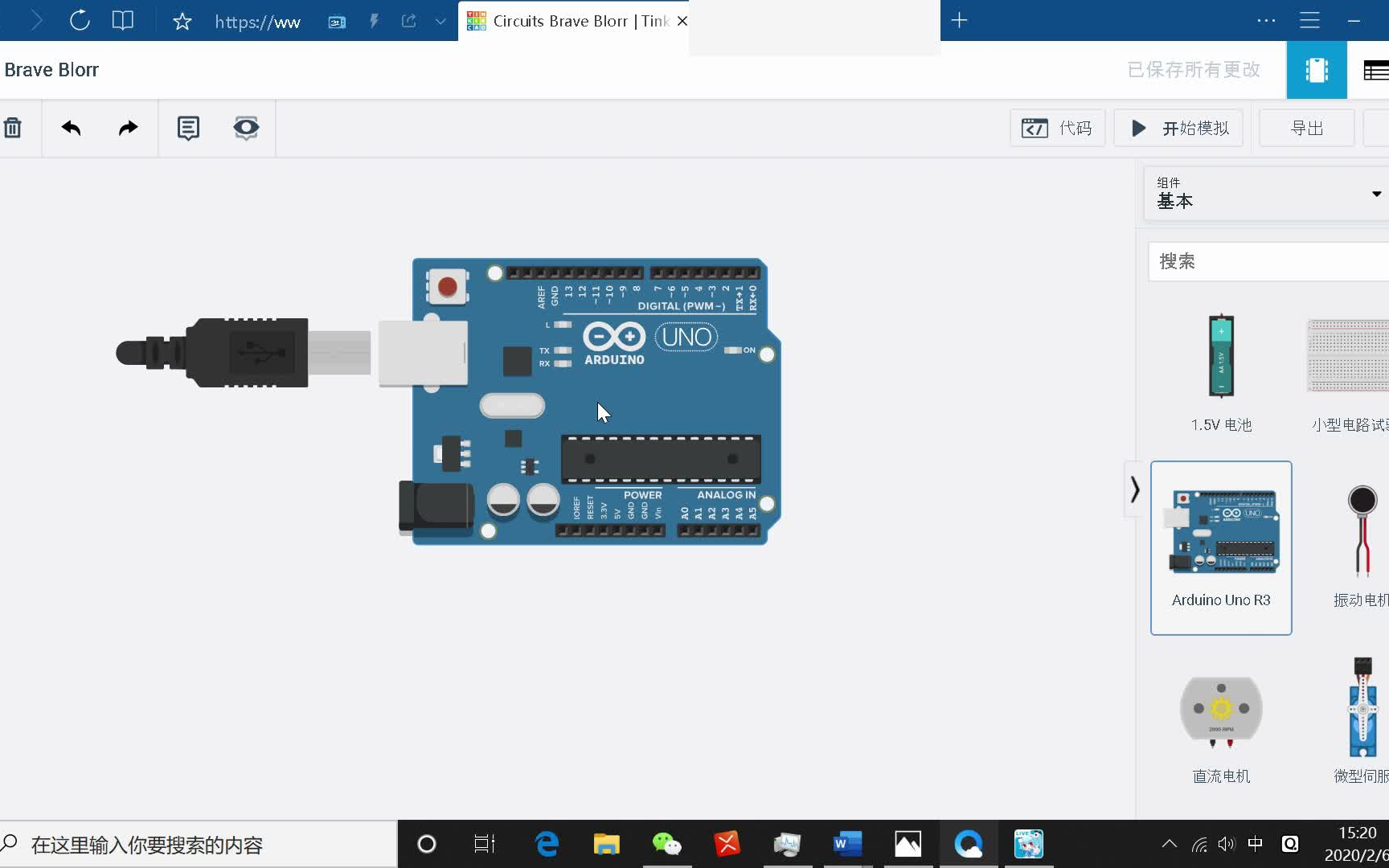
Task: Collapse the components panel with chevron
Action: pyautogui.click(x=1134, y=489)
